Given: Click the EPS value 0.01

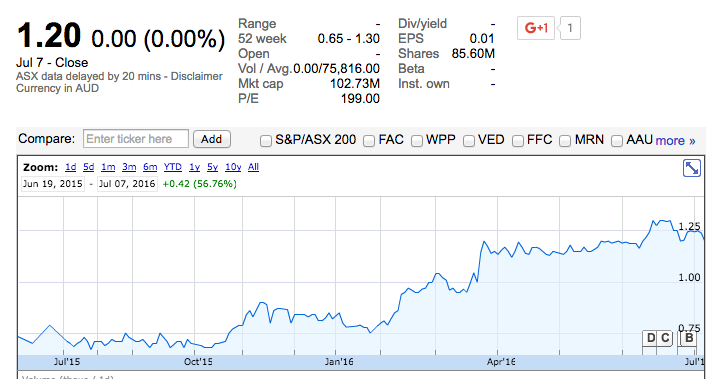Looking at the screenshot, I should point(482,39).
